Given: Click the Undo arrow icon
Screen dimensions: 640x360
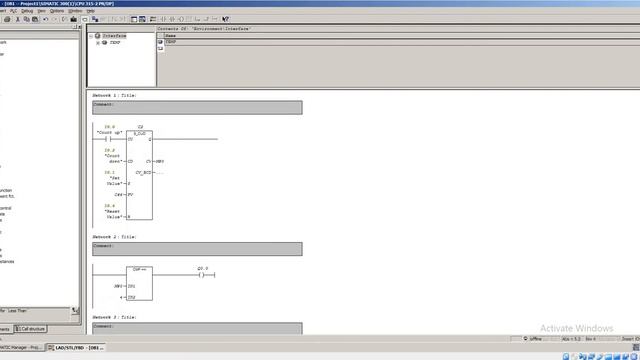Looking at the screenshot, I should (45, 19).
